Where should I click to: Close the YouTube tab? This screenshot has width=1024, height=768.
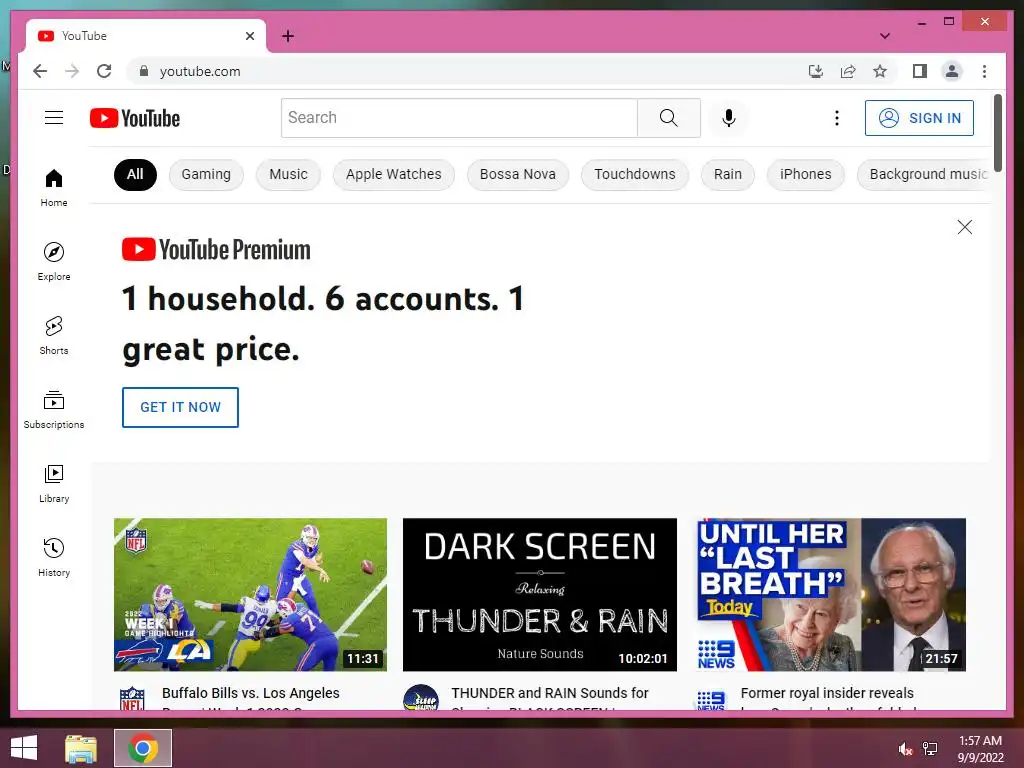(249, 36)
